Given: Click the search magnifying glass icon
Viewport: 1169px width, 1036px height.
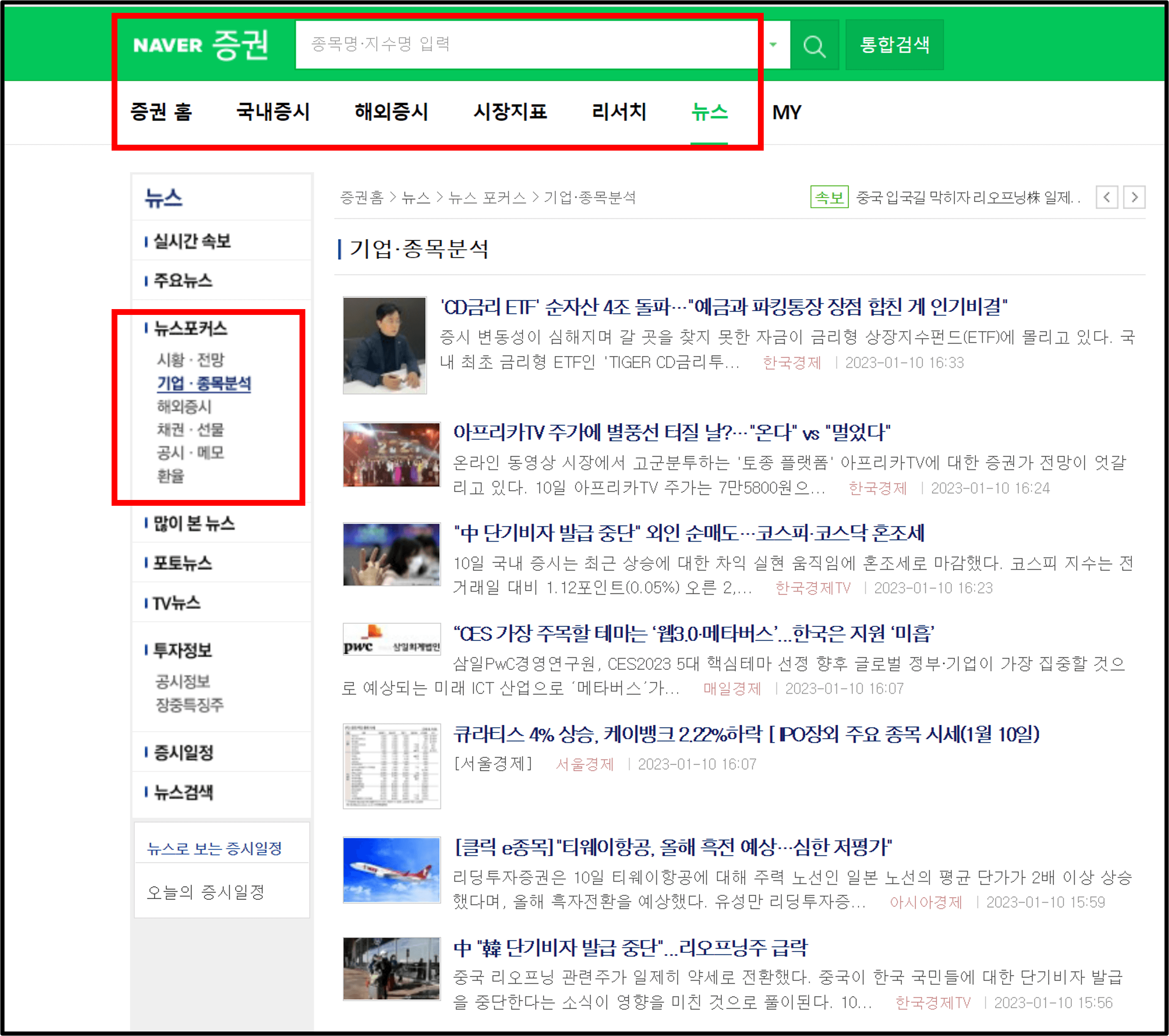Looking at the screenshot, I should pos(814,46).
